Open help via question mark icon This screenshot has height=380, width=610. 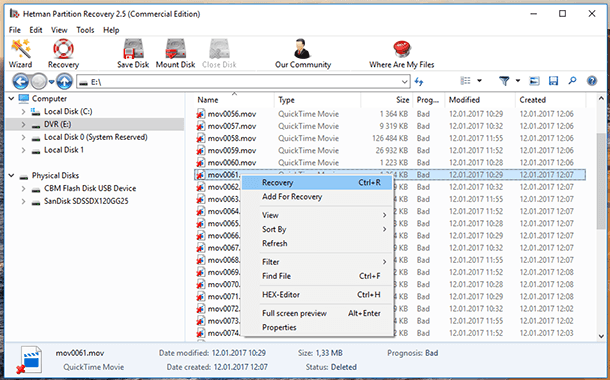[x=592, y=81]
